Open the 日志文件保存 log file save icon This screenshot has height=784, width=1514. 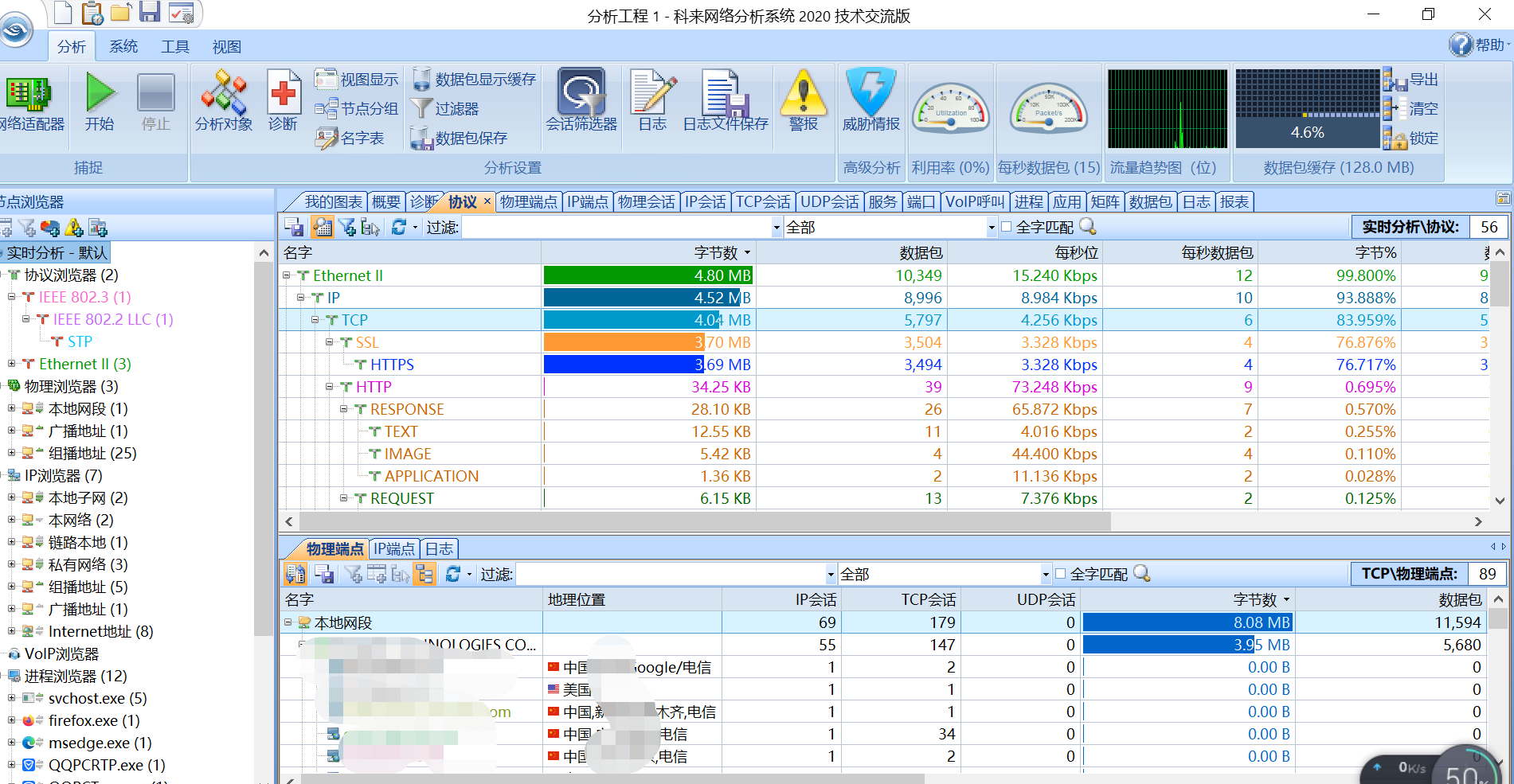click(725, 92)
